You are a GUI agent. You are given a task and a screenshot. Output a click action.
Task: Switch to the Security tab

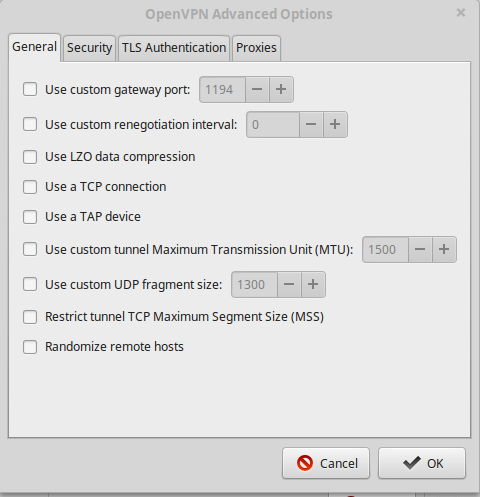coord(89,48)
